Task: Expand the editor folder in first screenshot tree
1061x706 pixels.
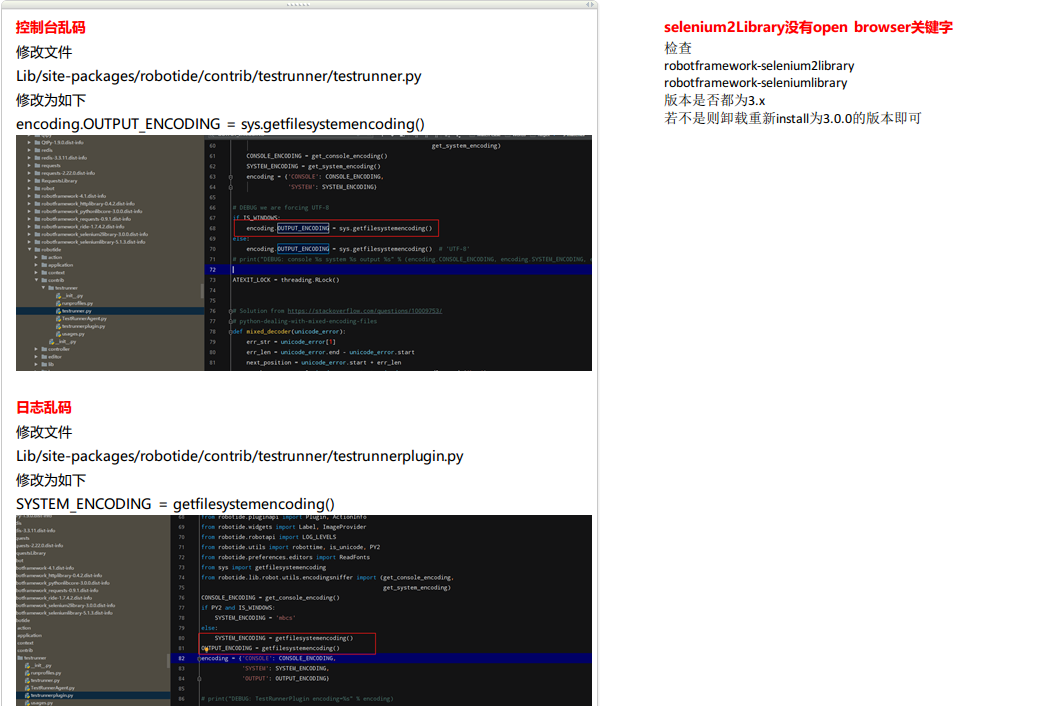Action: [x=37, y=357]
